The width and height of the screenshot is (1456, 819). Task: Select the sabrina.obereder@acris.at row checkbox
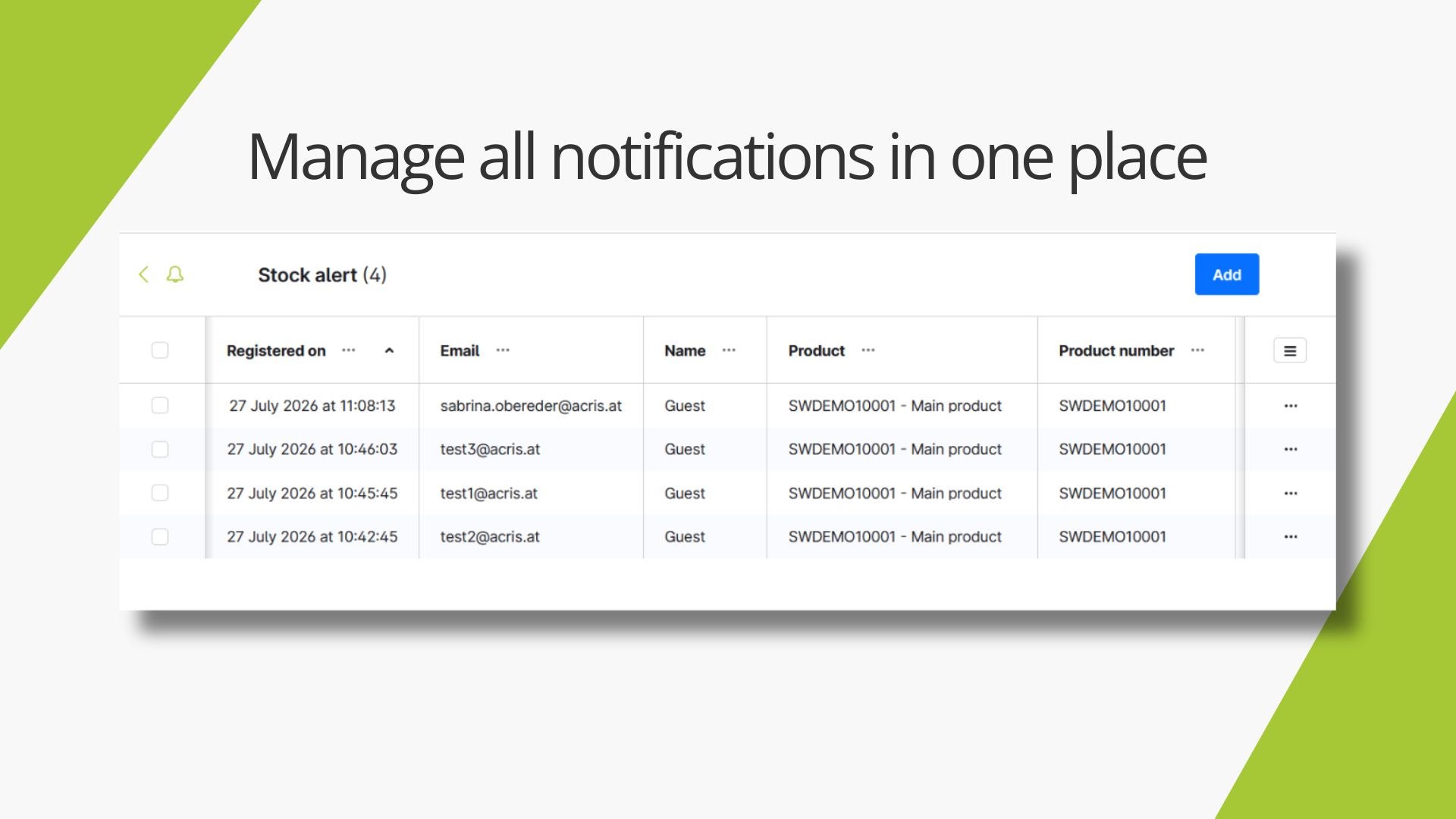point(160,406)
